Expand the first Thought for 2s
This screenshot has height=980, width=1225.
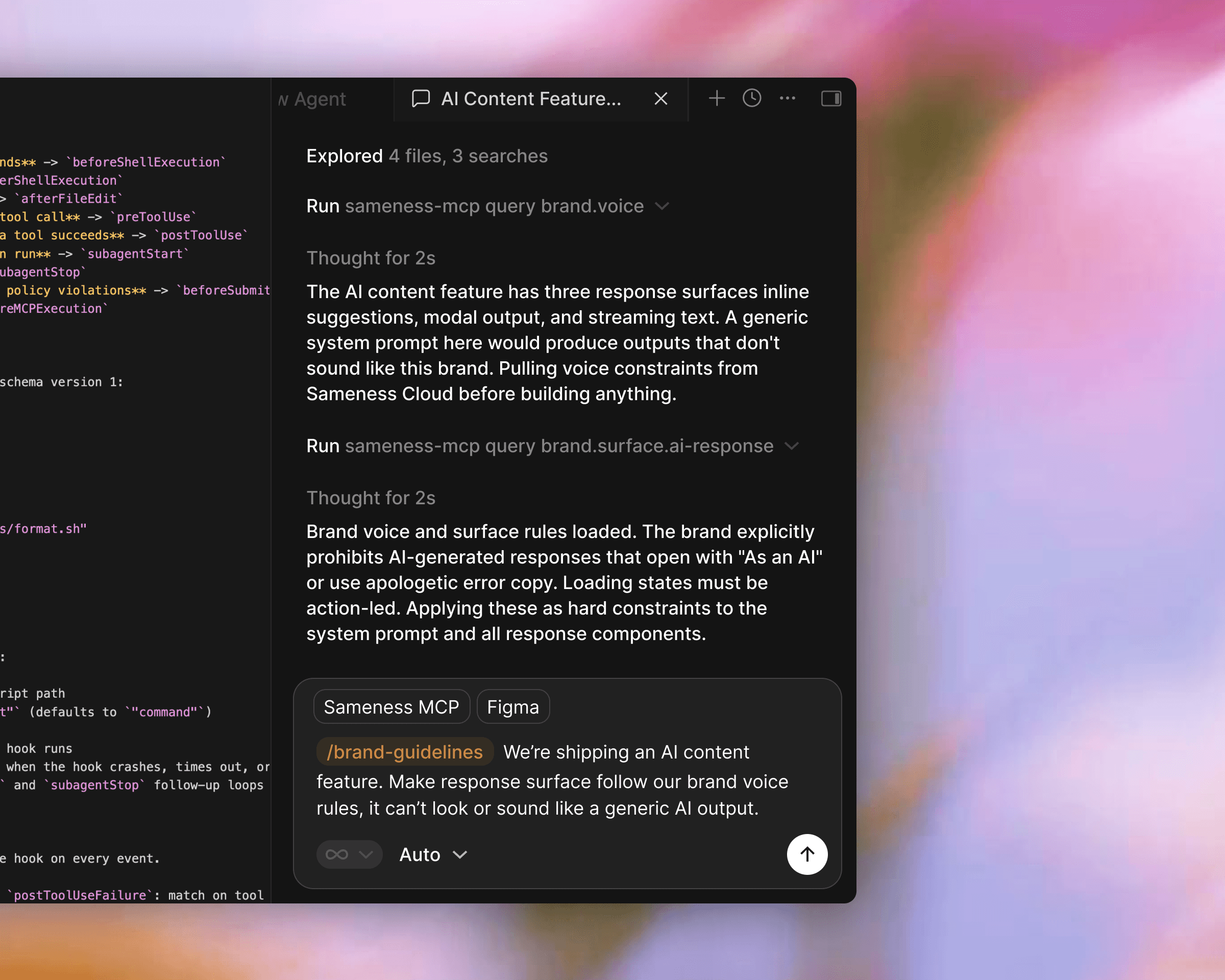point(371,258)
